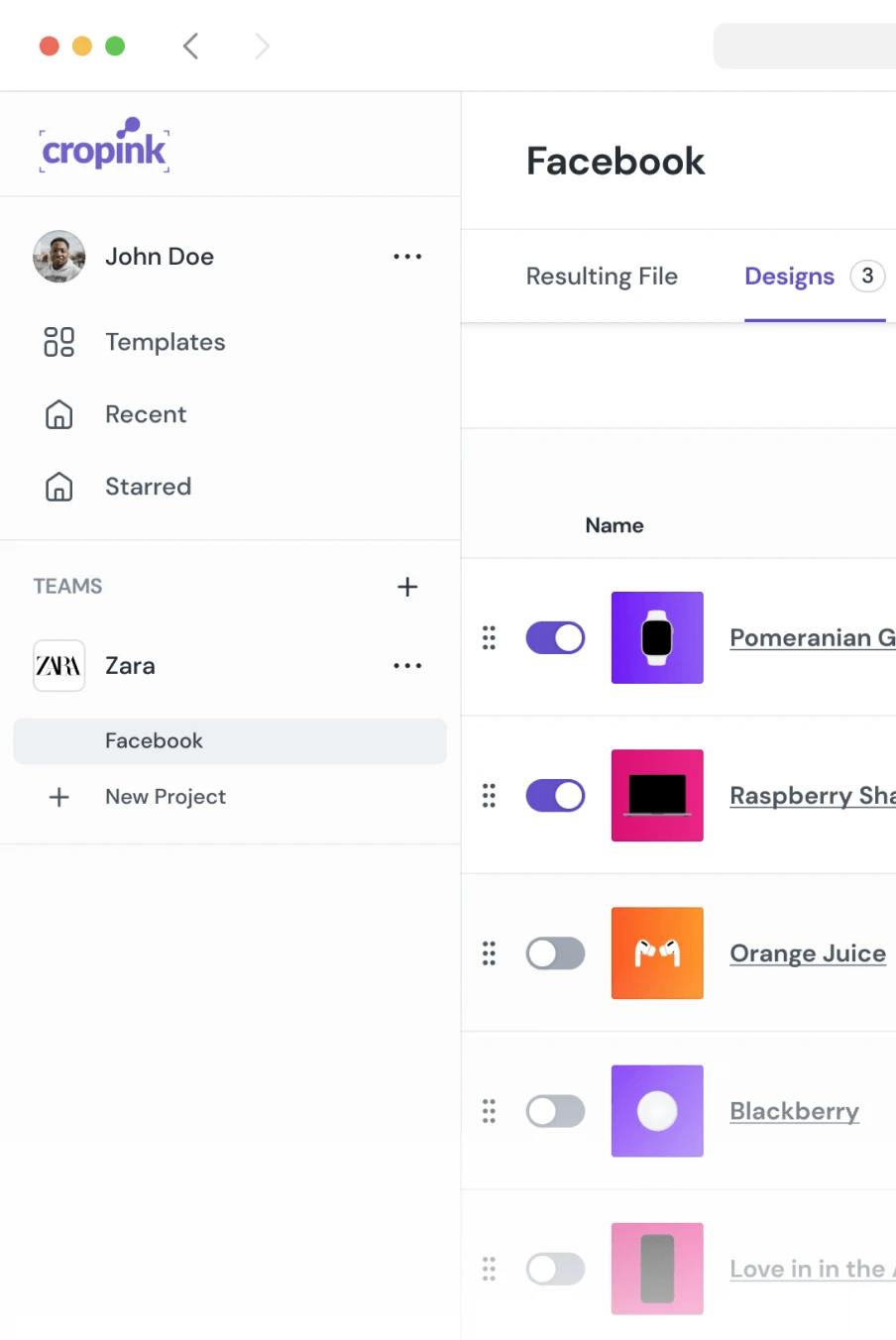
Task: Click the plus icon beside TEAMS
Action: [x=407, y=587]
